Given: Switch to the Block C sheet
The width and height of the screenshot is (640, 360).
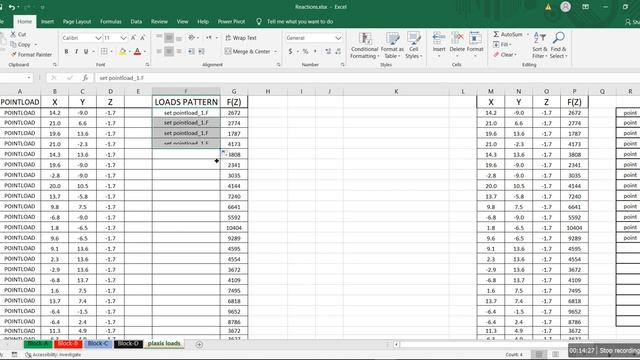Looking at the screenshot, I should point(98,344).
